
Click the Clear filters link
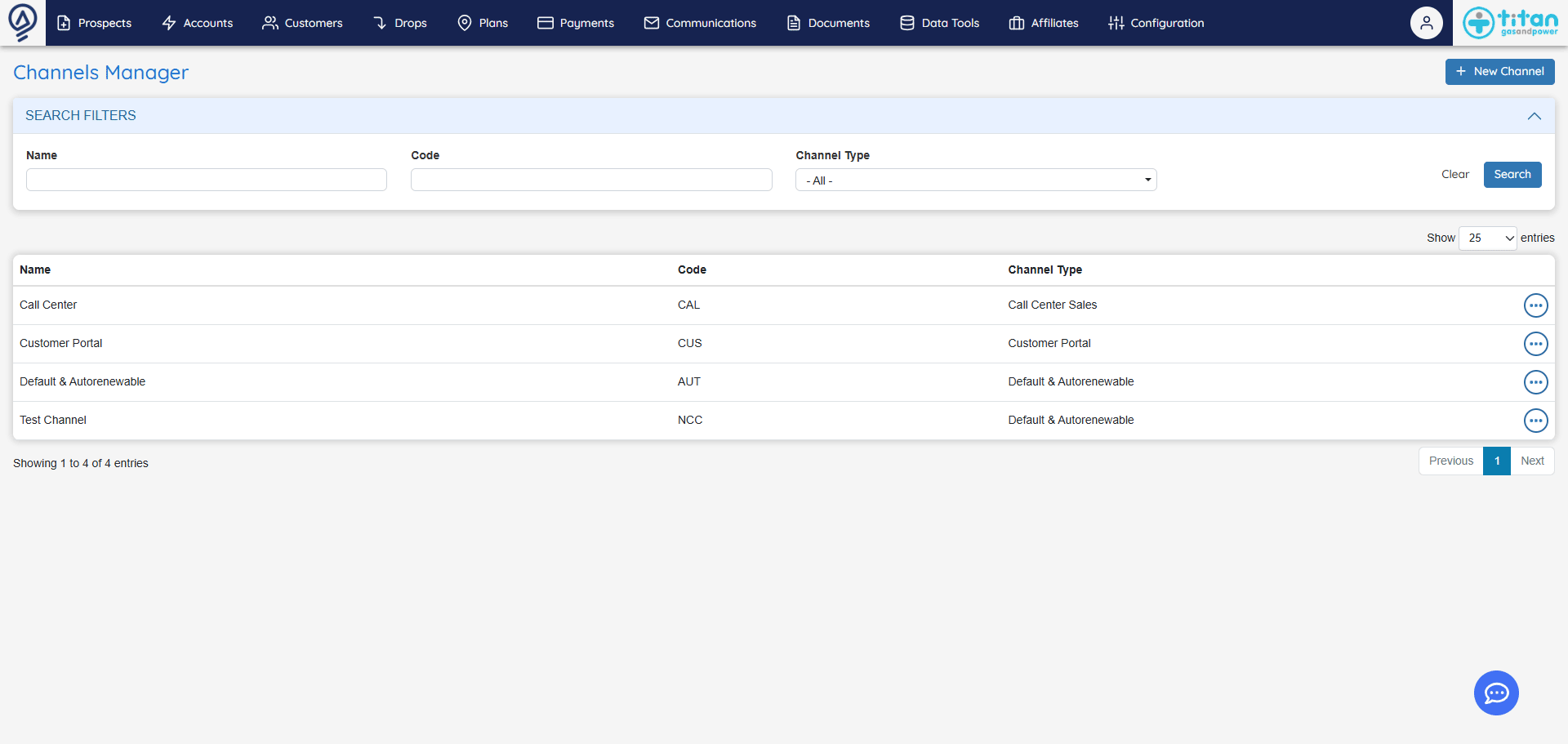click(1454, 175)
